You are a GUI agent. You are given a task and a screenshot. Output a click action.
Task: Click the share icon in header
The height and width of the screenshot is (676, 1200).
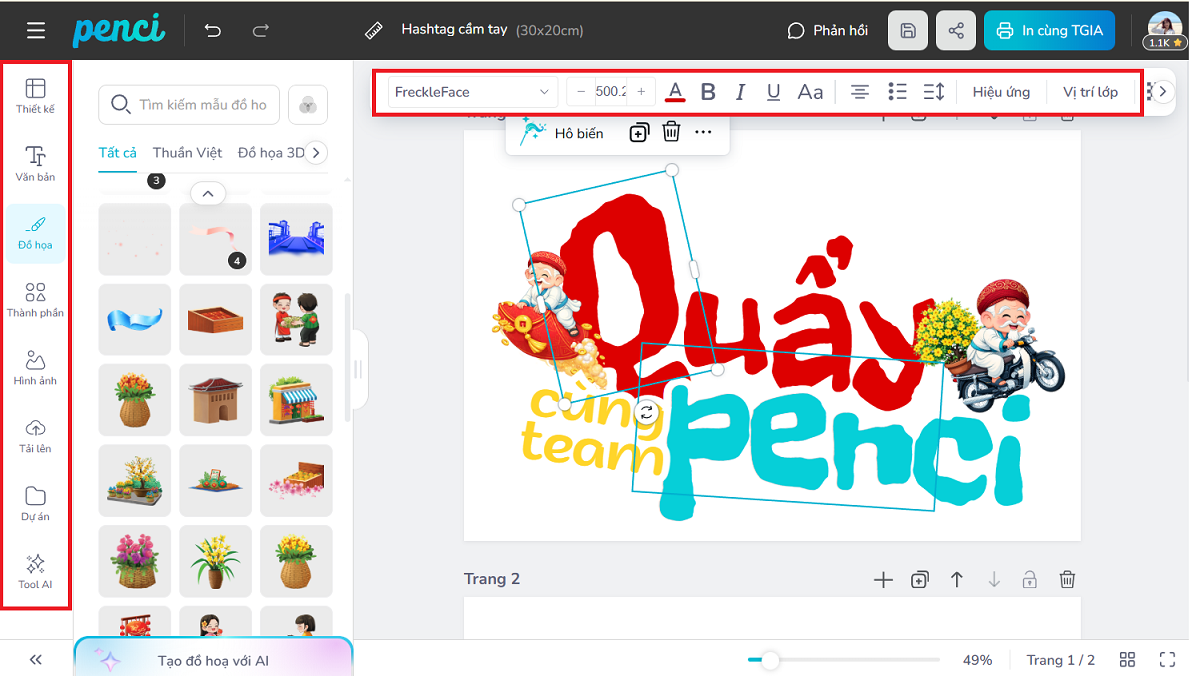click(x=956, y=31)
